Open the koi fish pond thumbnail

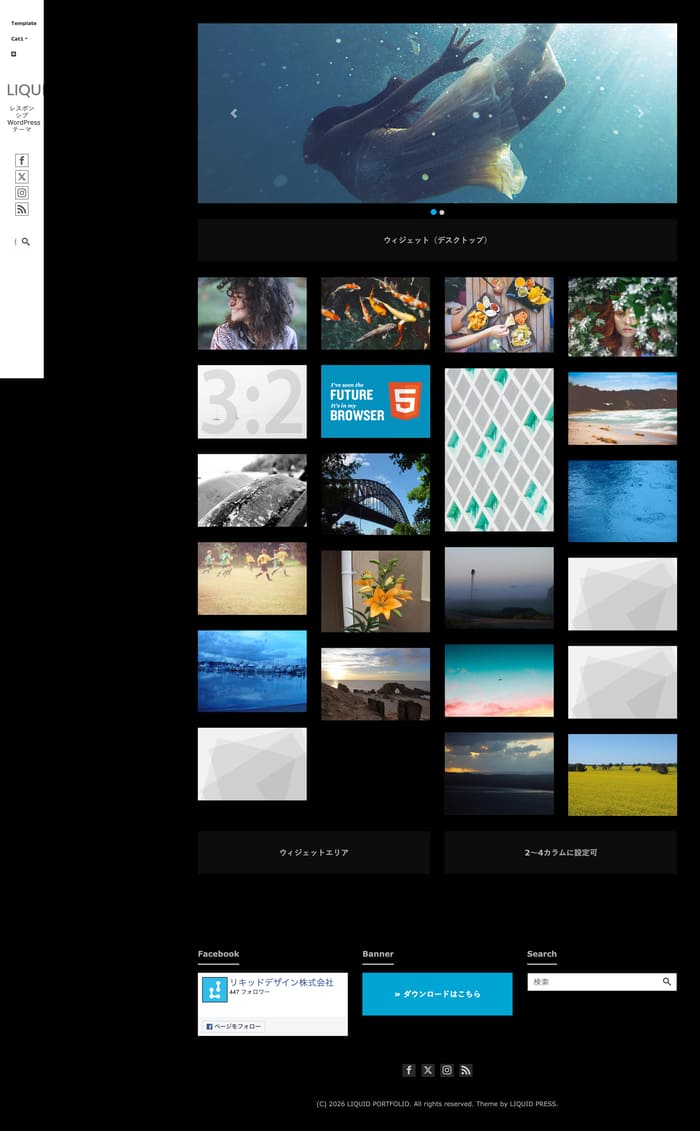[375, 313]
